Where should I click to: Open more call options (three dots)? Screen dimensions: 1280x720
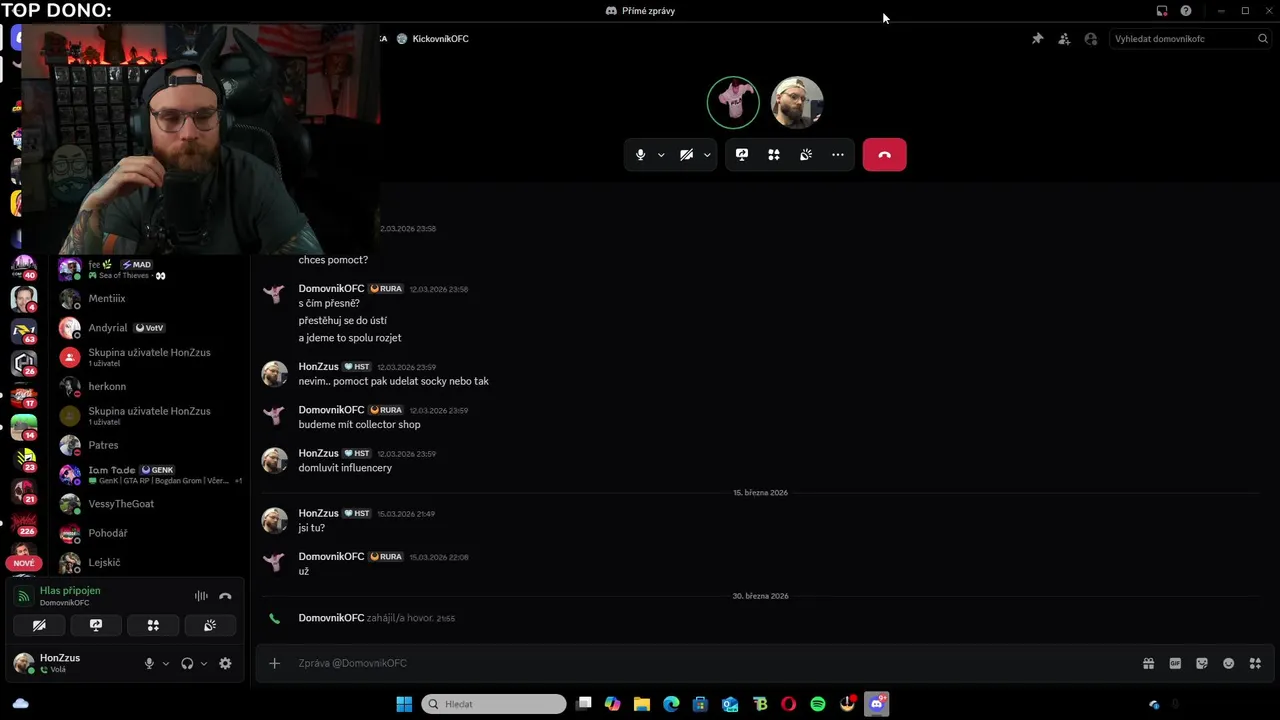point(838,155)
